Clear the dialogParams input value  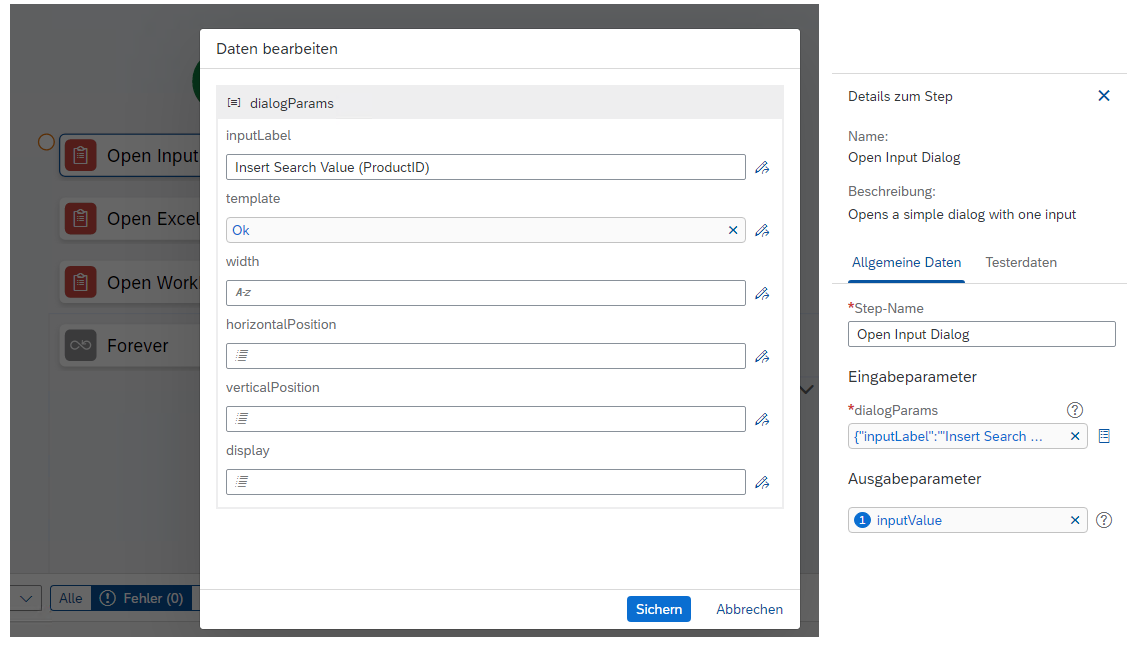tap(1075, 436)
